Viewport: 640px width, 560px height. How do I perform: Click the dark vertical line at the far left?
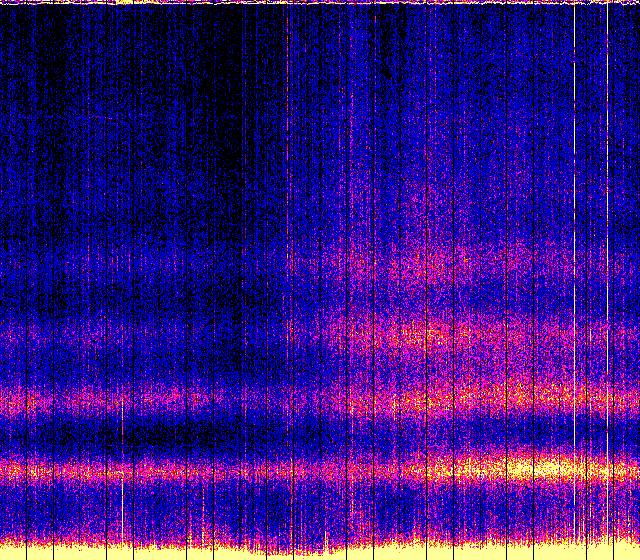pyautogui.click(x=37, y=250)
